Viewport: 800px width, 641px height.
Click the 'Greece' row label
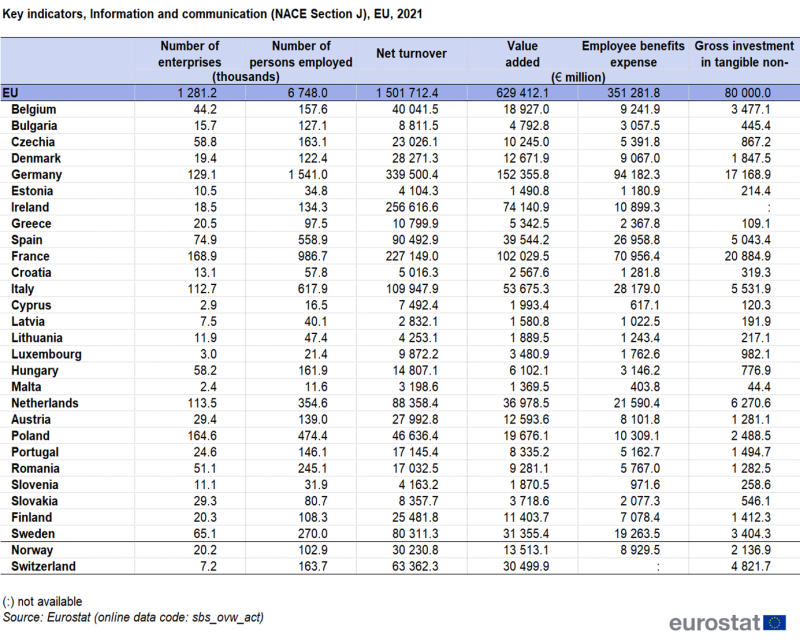point(31,224)
